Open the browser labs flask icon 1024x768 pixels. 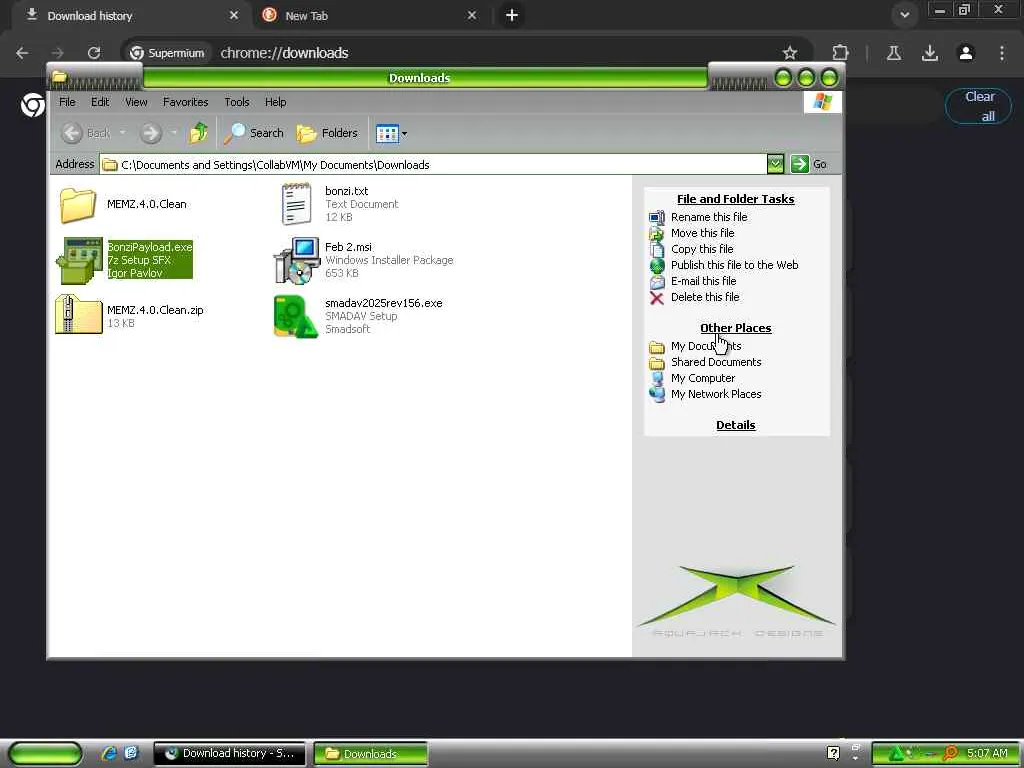[x=894, y=53]
